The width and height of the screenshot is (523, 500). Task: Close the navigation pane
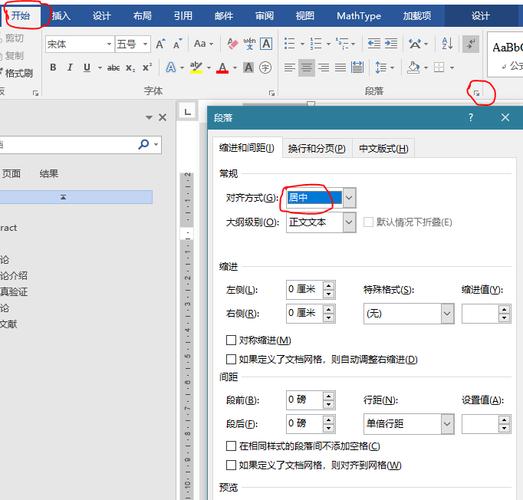point(162,117)
